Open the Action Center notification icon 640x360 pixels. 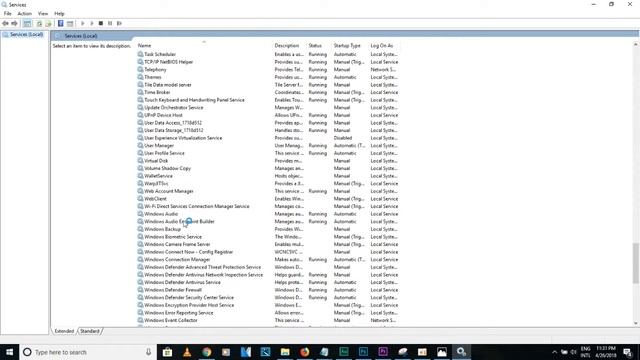[x=628, y=352]
